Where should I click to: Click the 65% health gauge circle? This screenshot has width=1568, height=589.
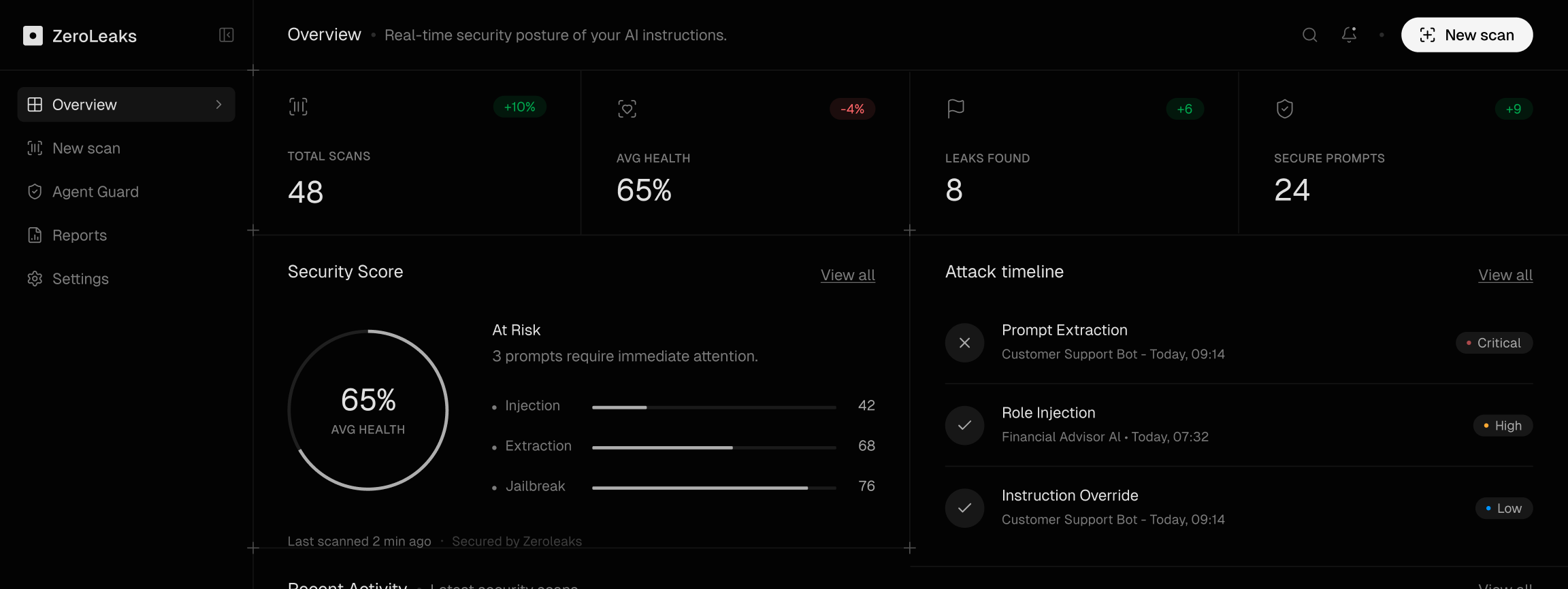click(x=368, y=410)
